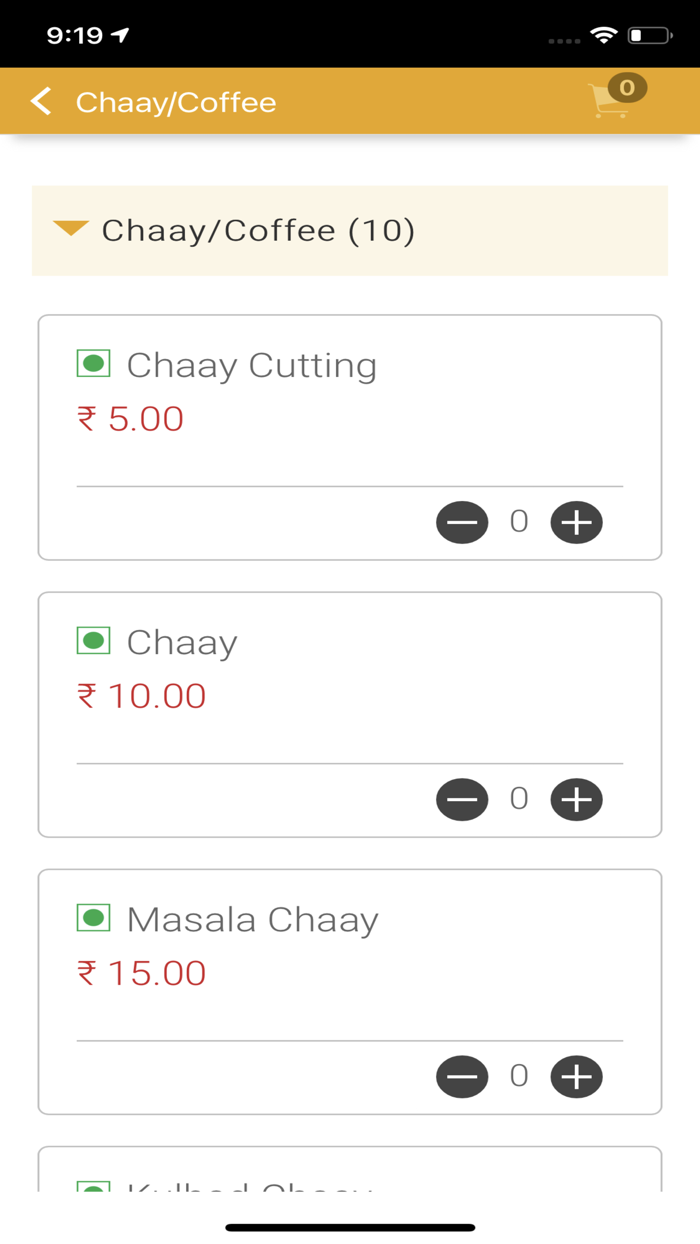
Task: Increase Chaay Cutting quantity with plus
Action: (x=576, y=522)
